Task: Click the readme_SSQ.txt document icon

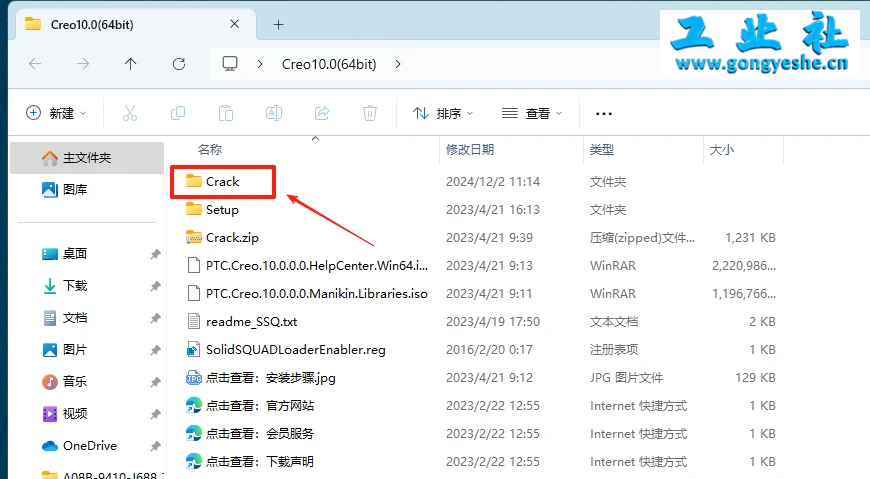Action: [194, 321]
